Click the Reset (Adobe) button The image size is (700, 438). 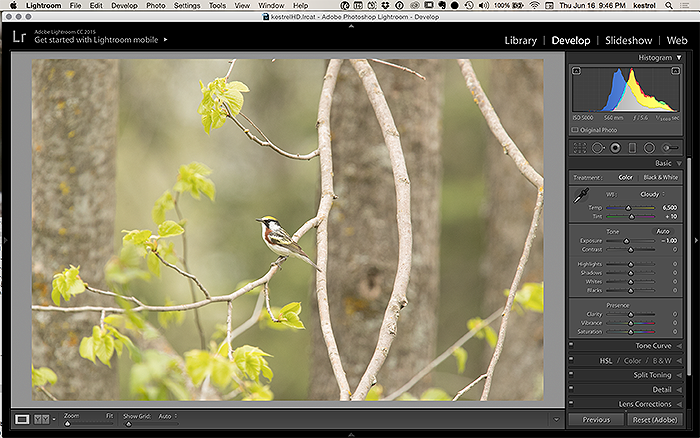click(654, 420)
